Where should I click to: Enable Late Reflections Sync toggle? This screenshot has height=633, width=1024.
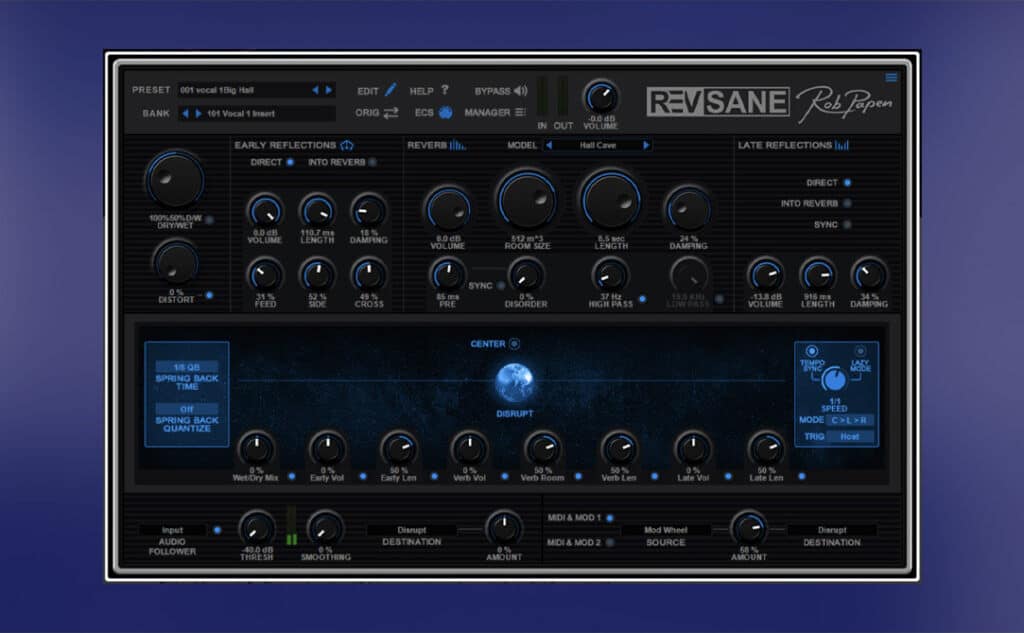click(847, 225)
